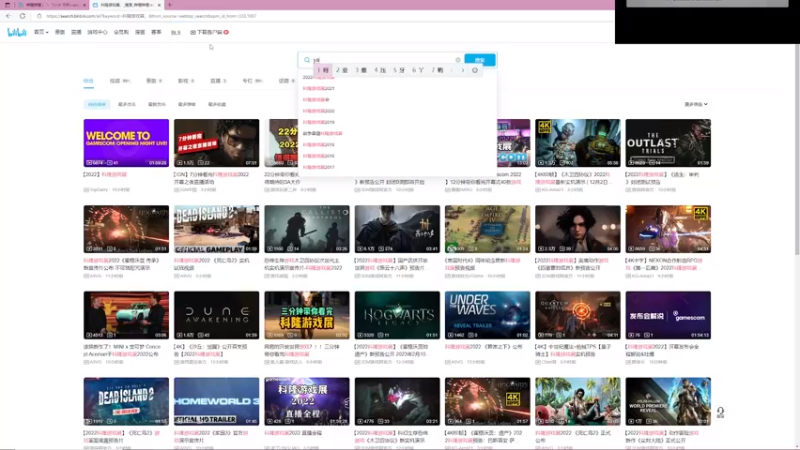Open the 三分钟带你看完科隆游戏展 thumbnail
This screenshot has height=450, width=800.
pos(307,315)
